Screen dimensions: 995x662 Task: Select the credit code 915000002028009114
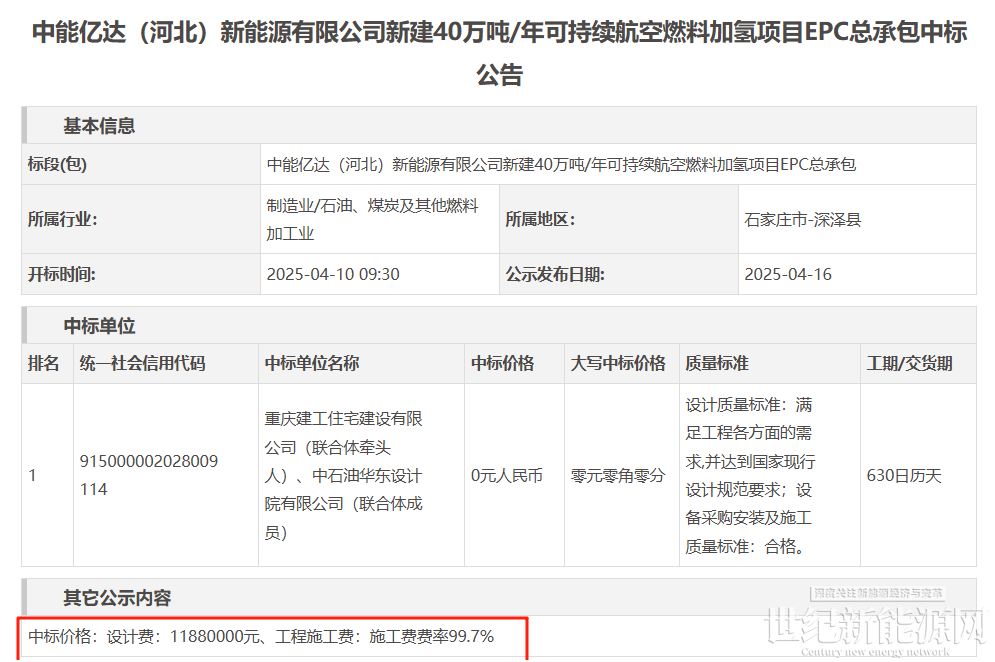pyautogui.click(x=148, y=475)
